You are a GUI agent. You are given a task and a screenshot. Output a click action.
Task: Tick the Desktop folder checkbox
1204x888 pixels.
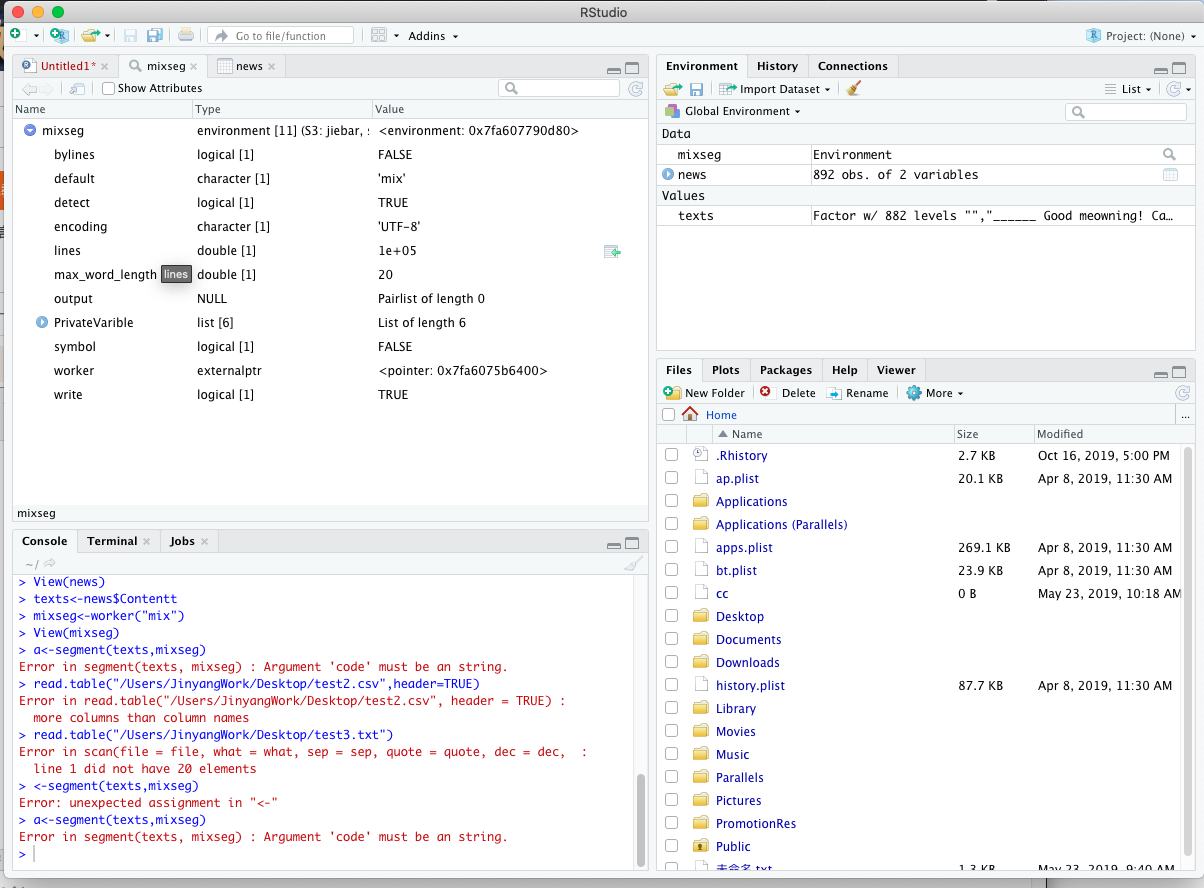click(x=671, y=617)
